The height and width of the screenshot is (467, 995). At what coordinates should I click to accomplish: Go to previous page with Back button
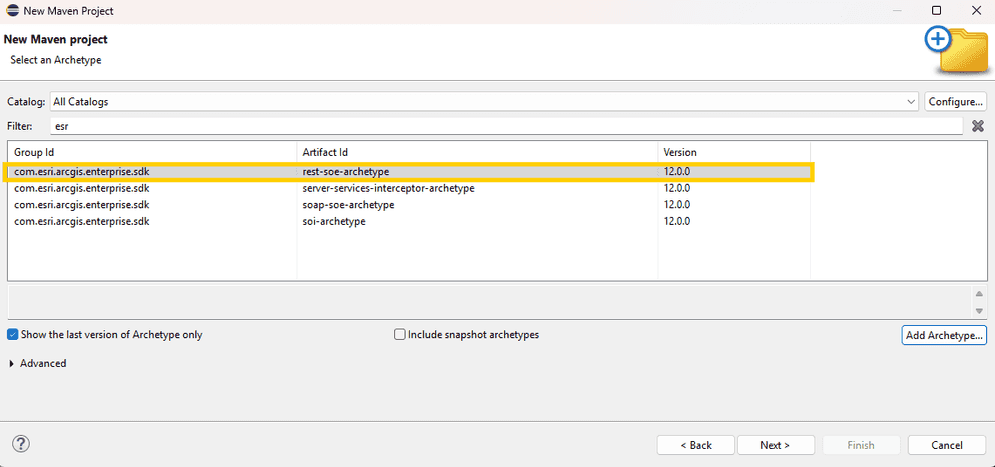coord(695,445)
